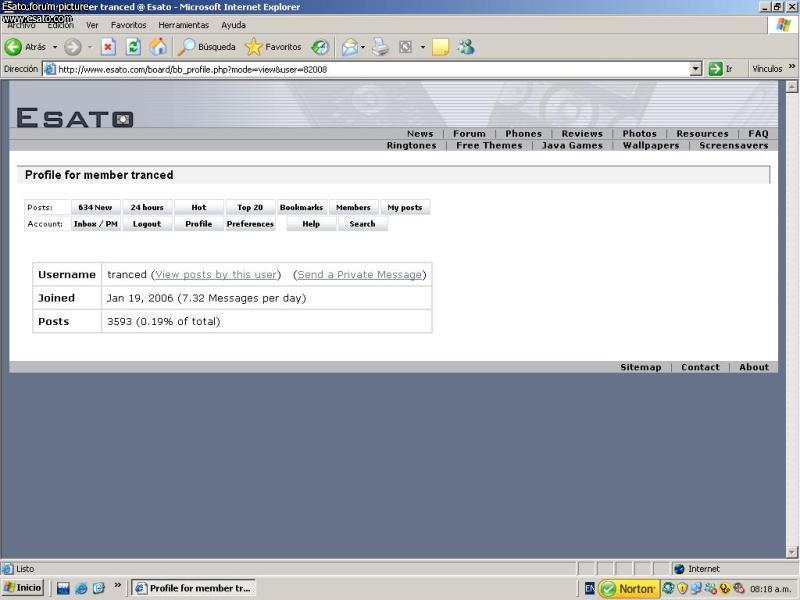Click the yellow note icon in the toolbar

[440, 47]
